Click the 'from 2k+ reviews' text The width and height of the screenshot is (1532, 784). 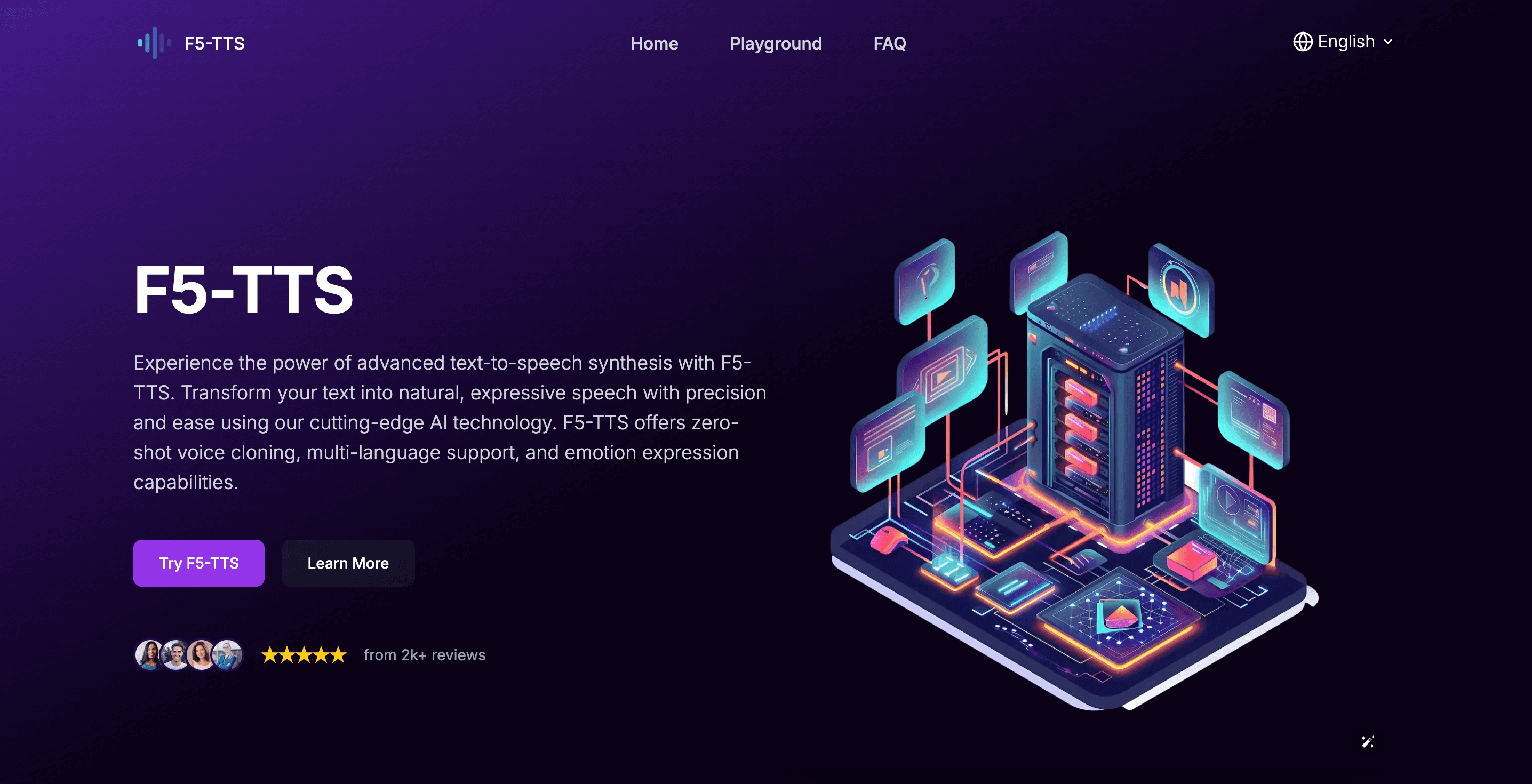pyautogui.click(x=424, y=655)
